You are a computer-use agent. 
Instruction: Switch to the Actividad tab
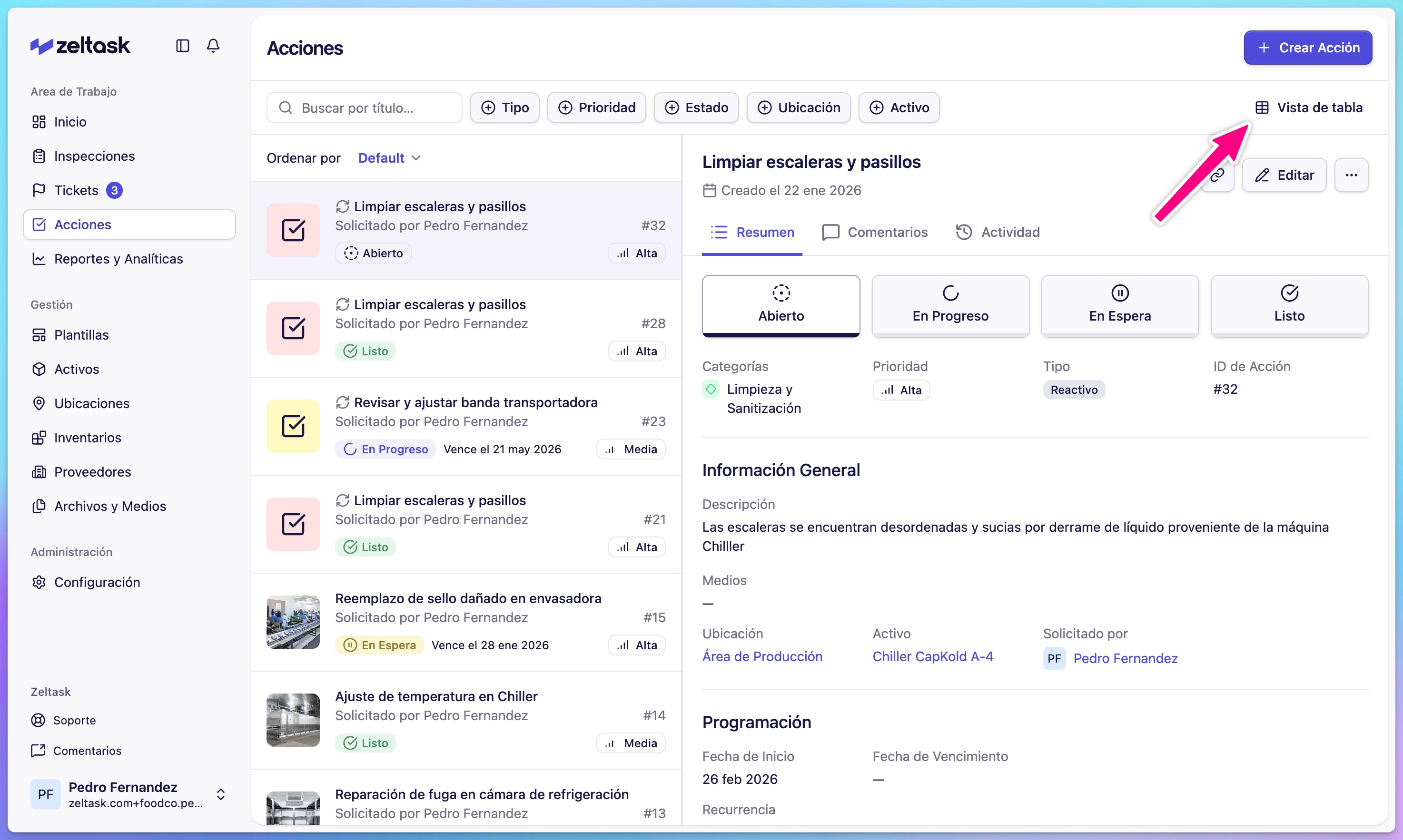(x=998, y=232)
